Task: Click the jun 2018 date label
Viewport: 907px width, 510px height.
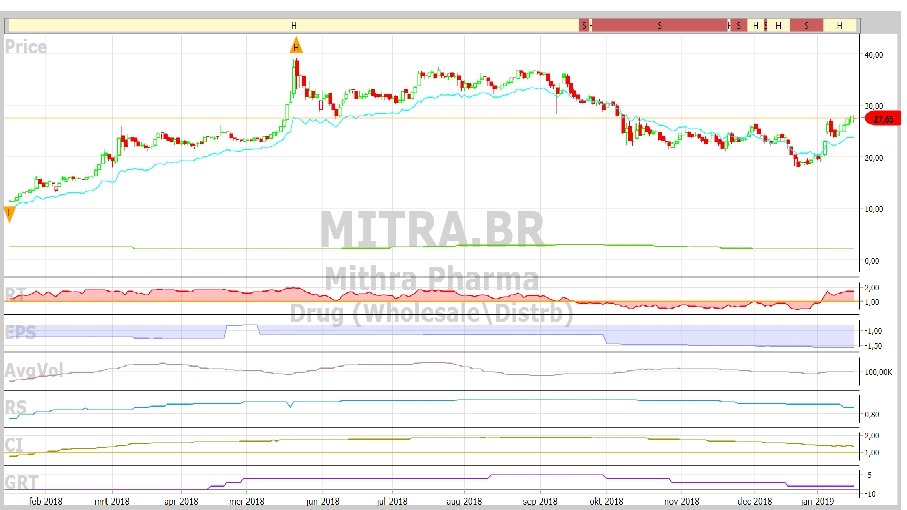Action: [x=322, y=501]
